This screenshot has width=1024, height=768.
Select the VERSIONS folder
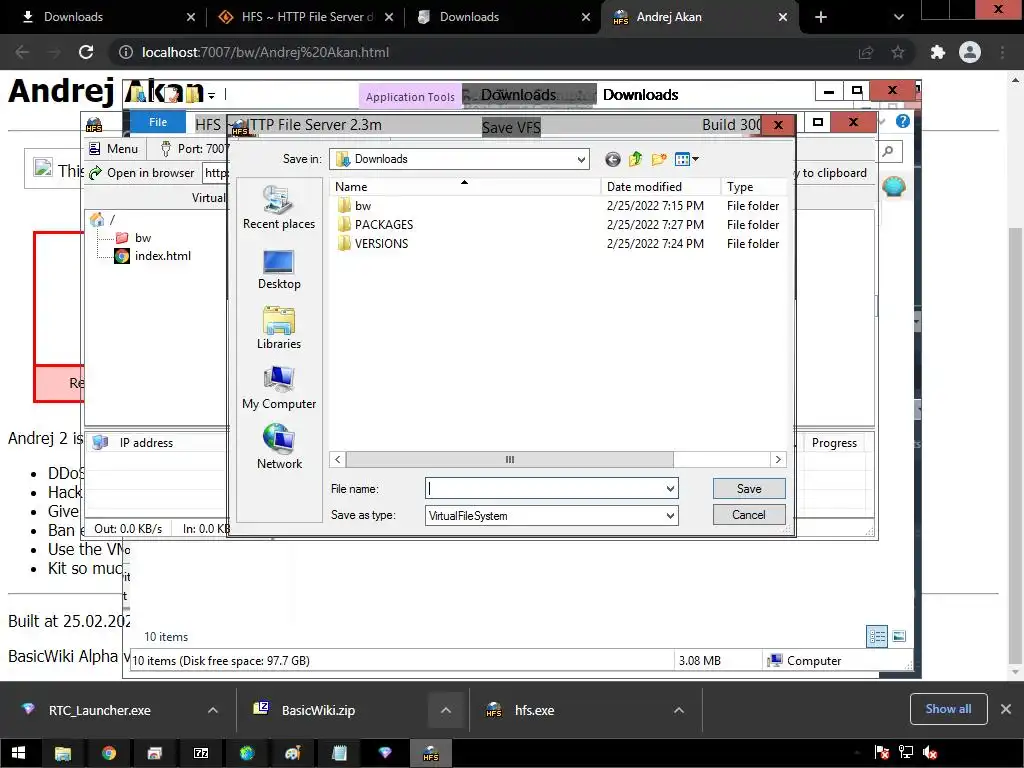pyautogui.click(x=374, y=244)
